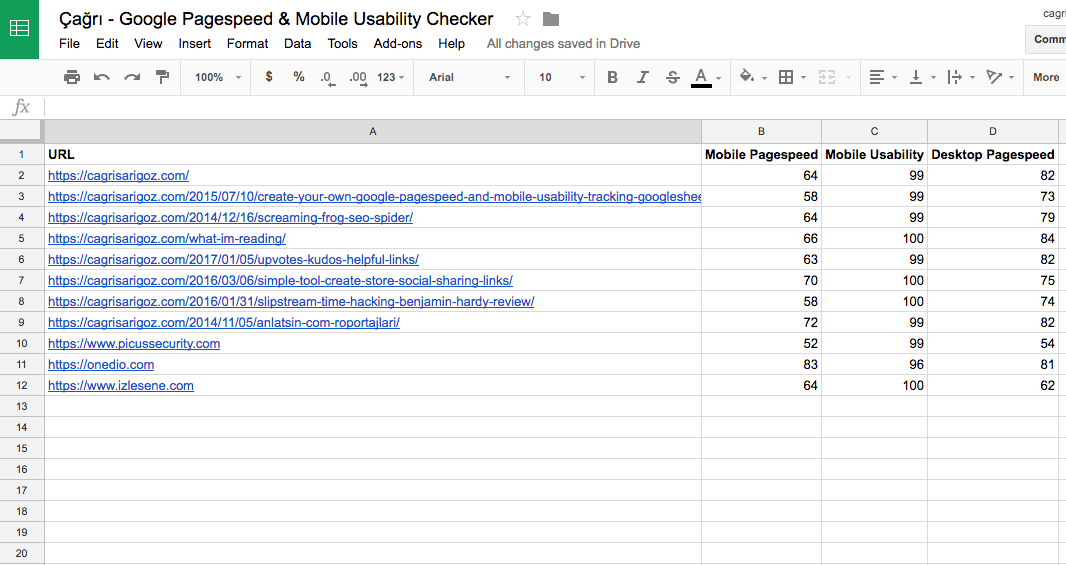Open the Add-ons menu
The width and height of the screenshot is (1066, 565).
point(398,44)
